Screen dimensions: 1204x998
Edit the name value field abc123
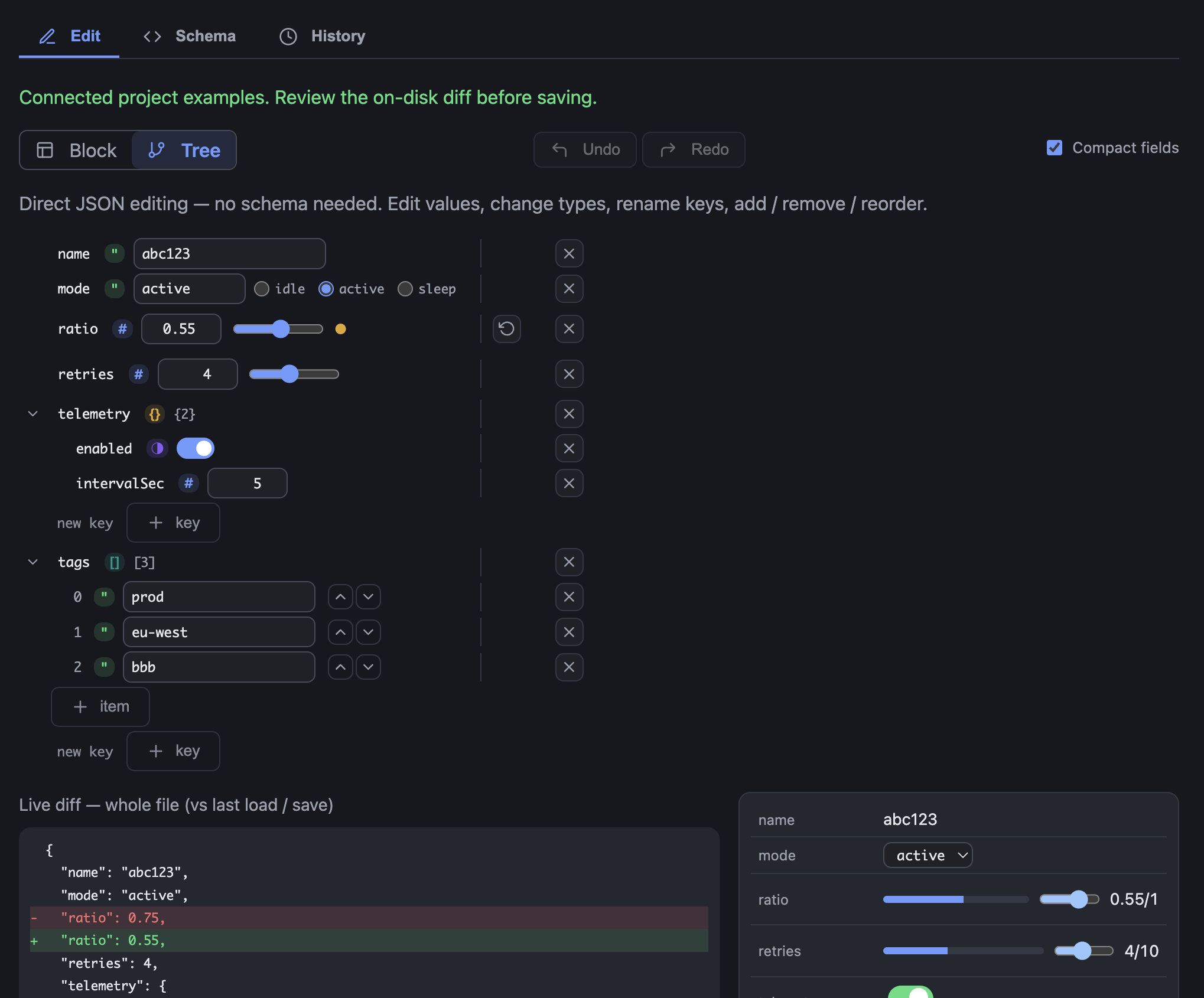tap(229, 254)
